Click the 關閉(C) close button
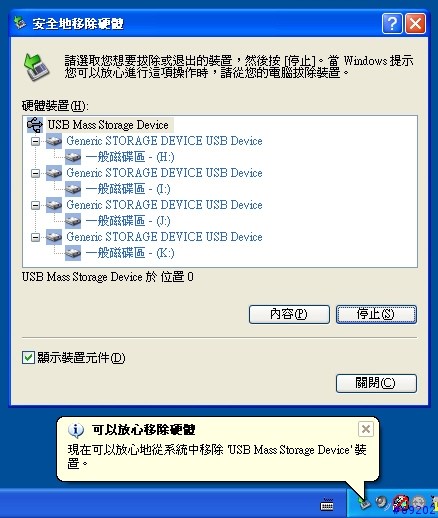438x518 pixels. [x=376, y=383]
